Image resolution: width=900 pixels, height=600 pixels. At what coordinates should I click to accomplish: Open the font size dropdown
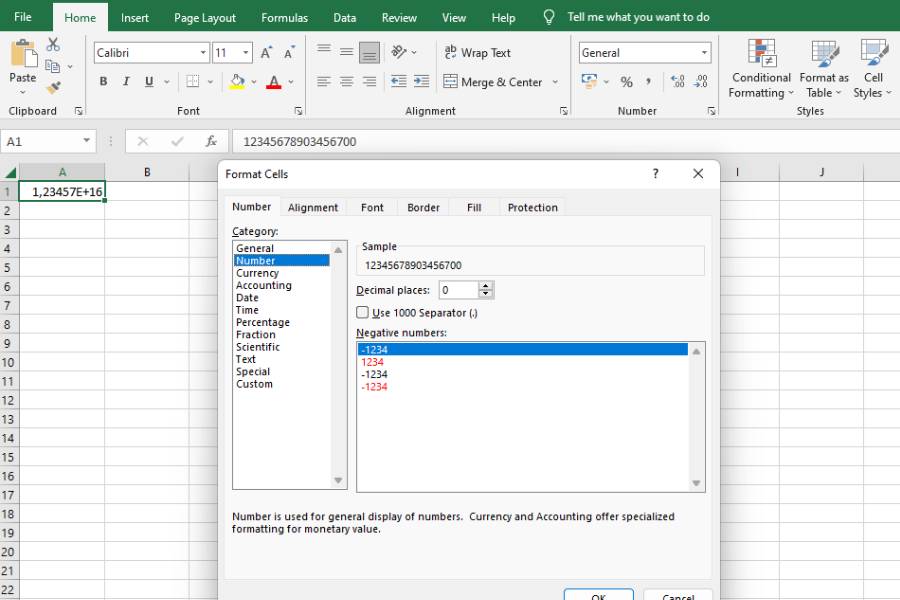pos(246,53)
